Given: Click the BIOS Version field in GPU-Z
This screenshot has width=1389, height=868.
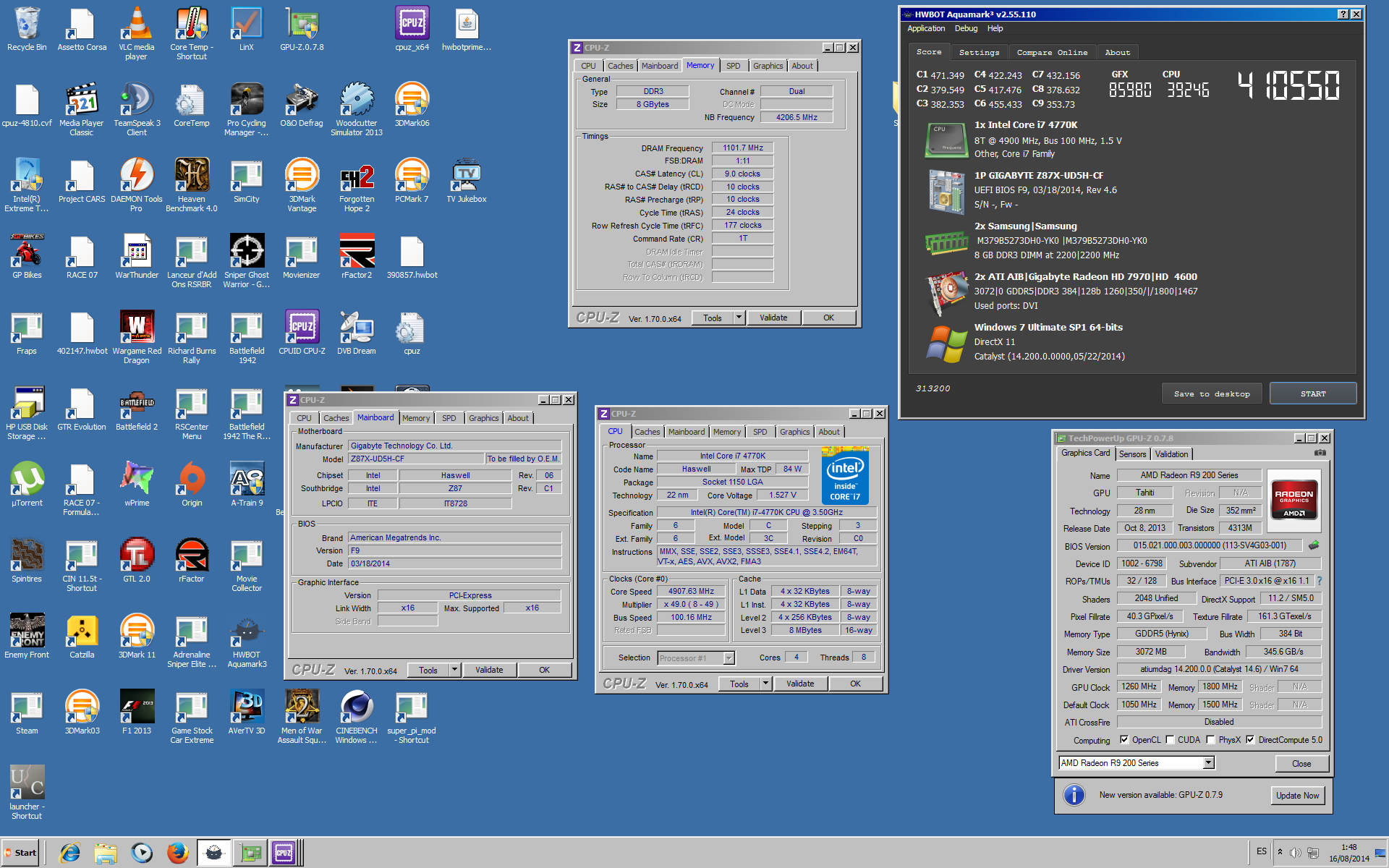Looking at the screenshot, I should (x=1210, y=545).
